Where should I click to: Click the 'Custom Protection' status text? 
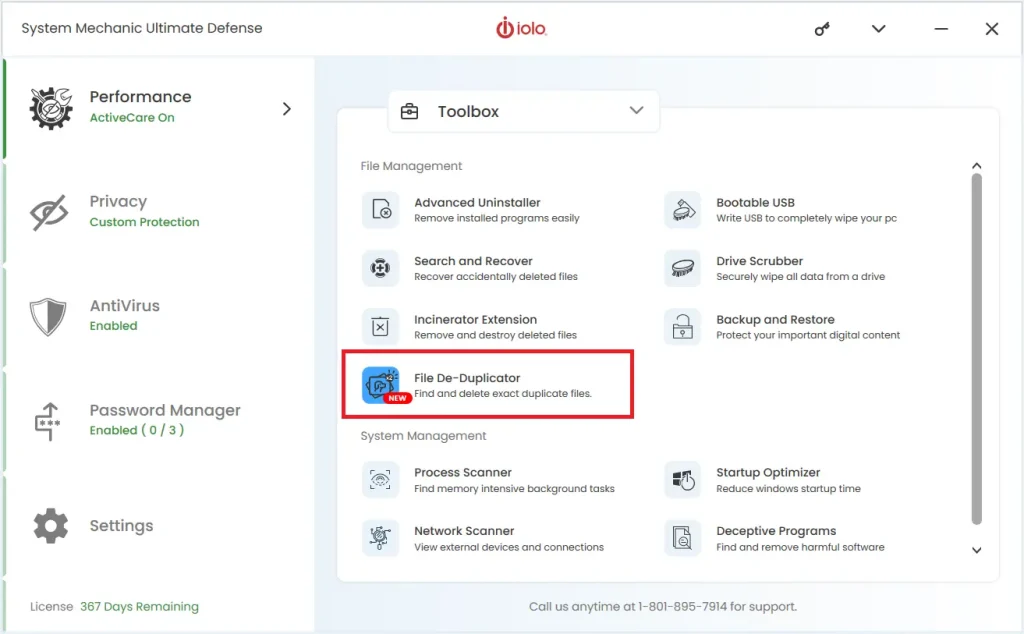144,222
